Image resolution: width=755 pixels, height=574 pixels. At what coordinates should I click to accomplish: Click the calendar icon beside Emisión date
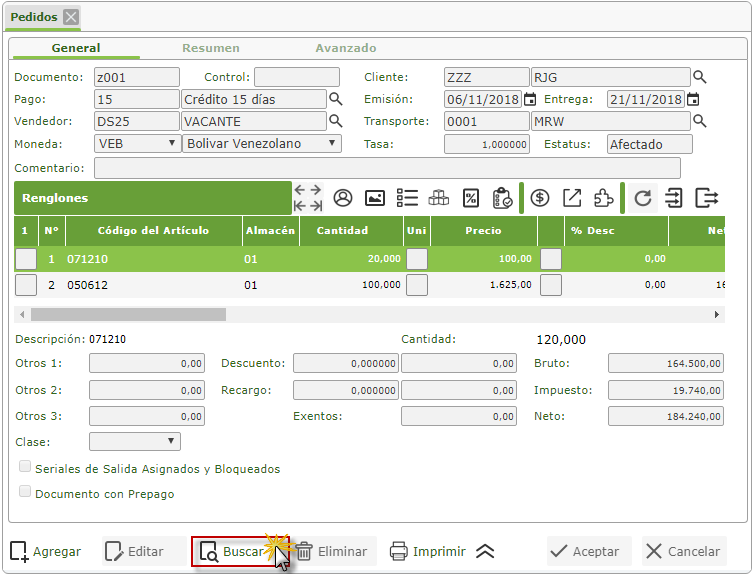pyautogui.click(x=530, y=99)
